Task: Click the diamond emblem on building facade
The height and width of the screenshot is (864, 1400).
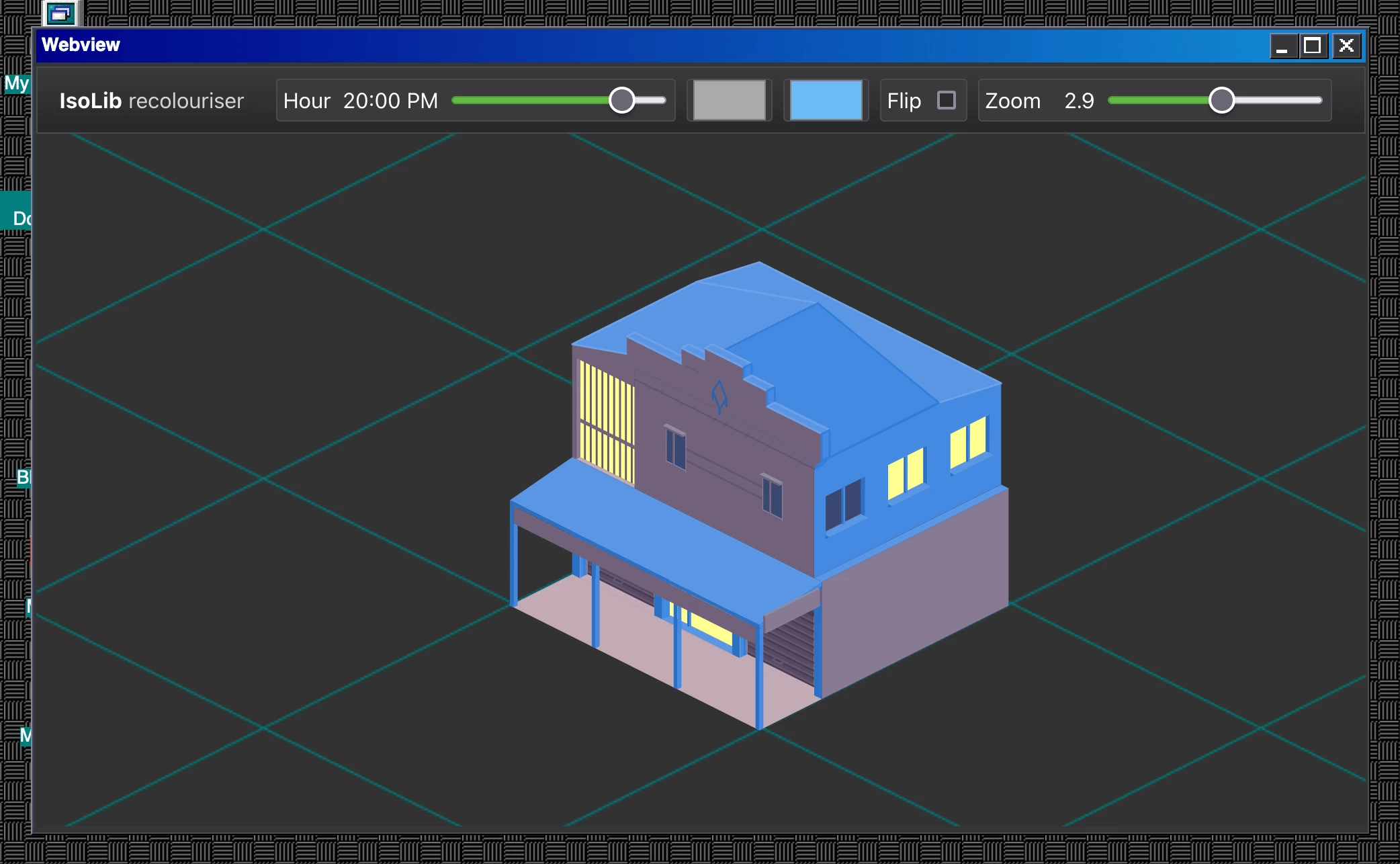Action: [x=719, y=396]
